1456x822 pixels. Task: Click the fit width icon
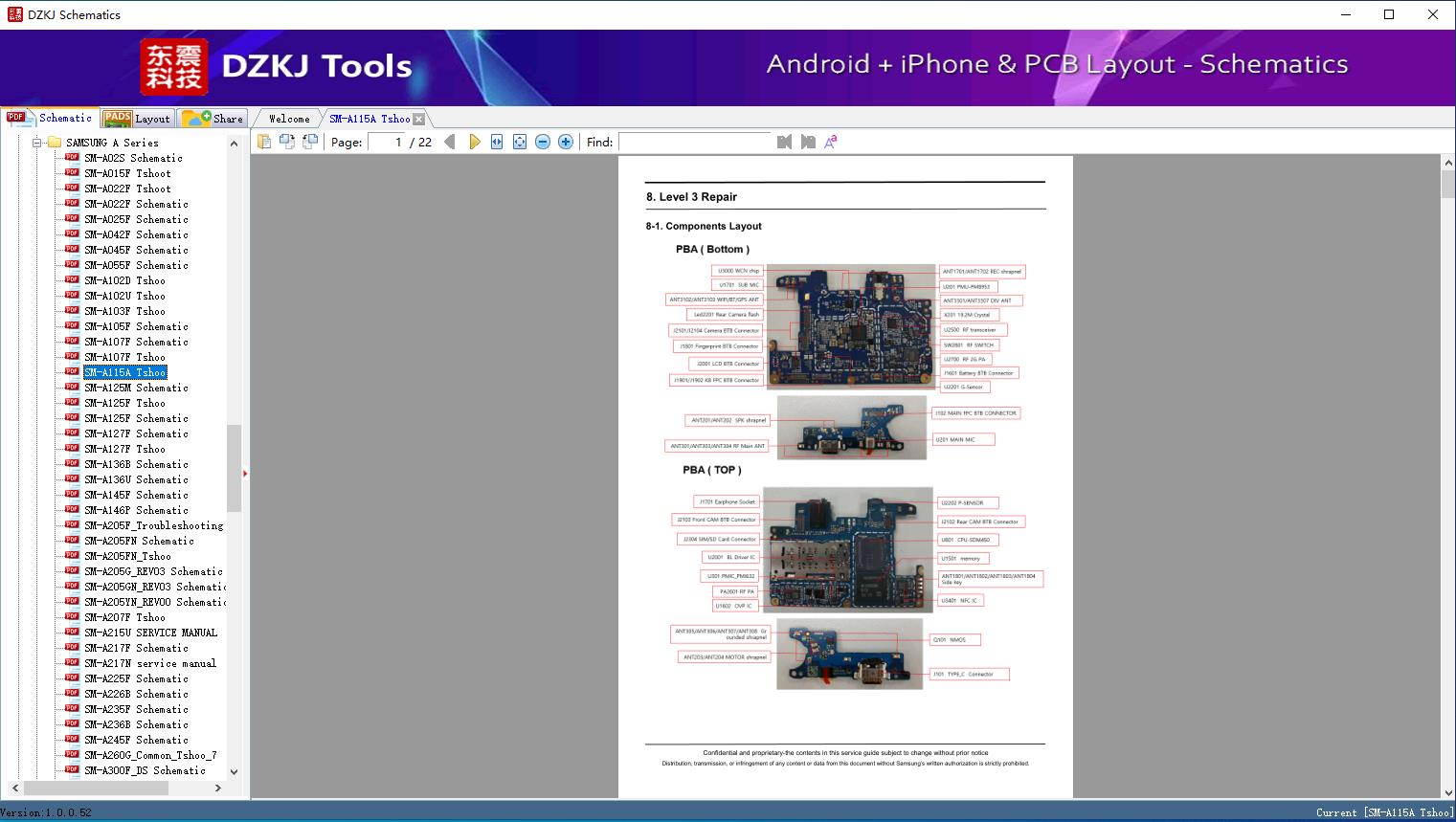click(x=497, y=142)
